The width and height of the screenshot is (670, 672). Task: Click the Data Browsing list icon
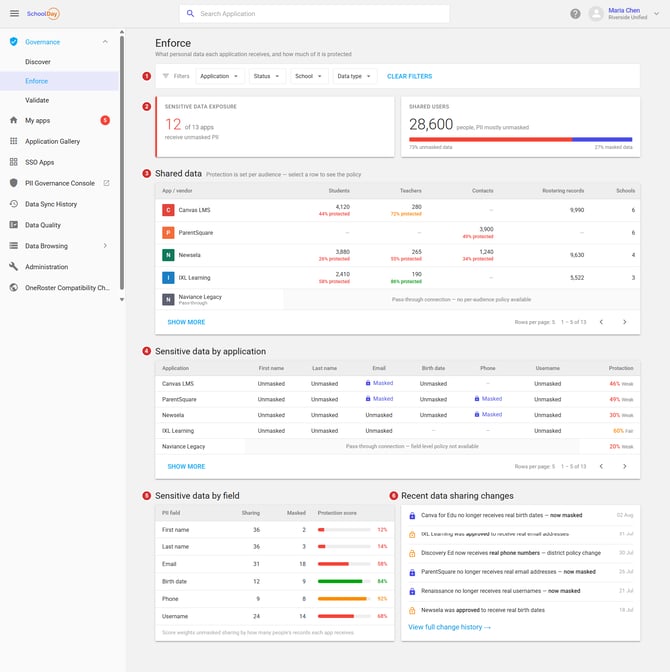click(14, 246)
